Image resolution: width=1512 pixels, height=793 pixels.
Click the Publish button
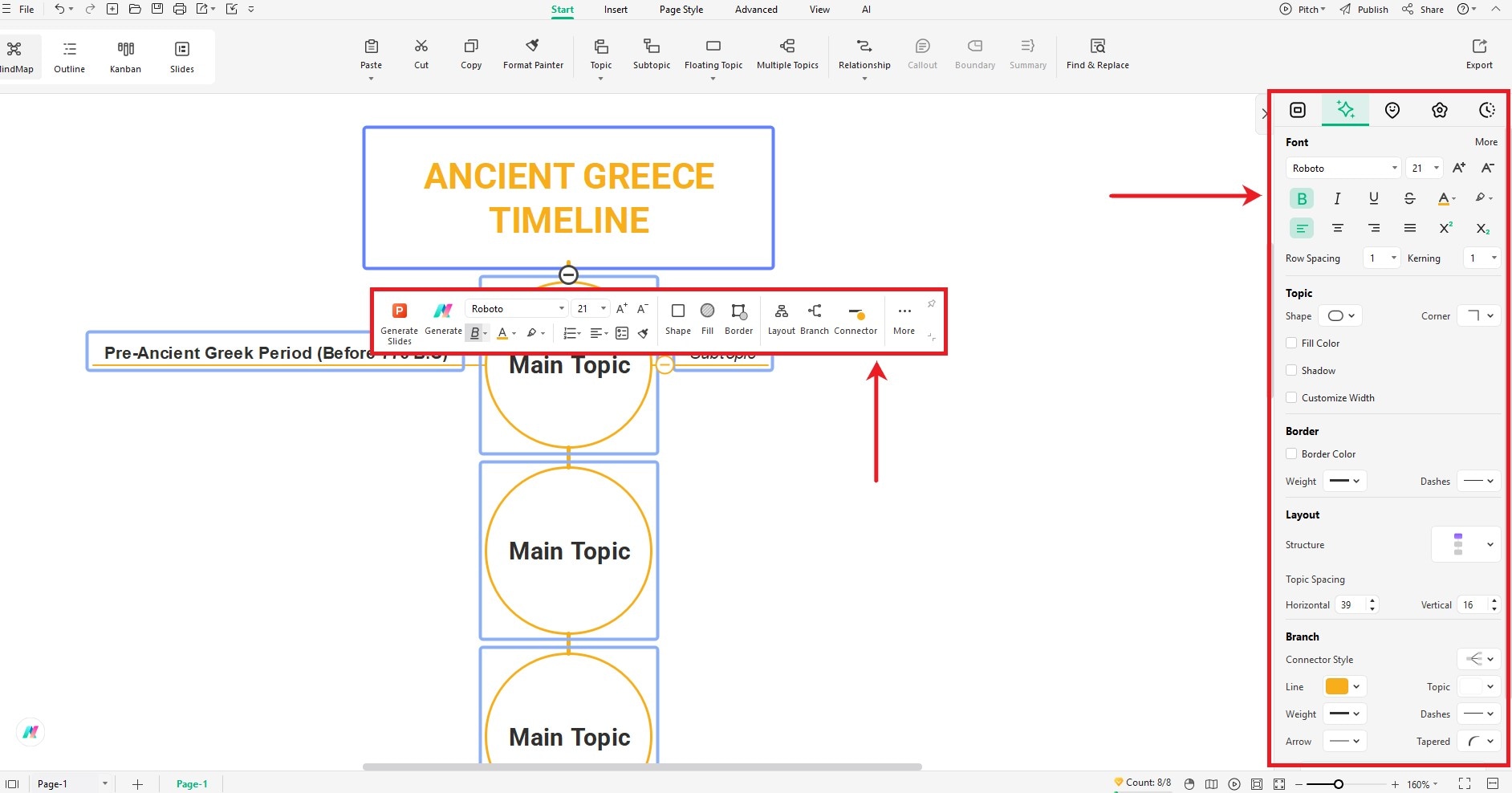click(x=1364, y=10)
